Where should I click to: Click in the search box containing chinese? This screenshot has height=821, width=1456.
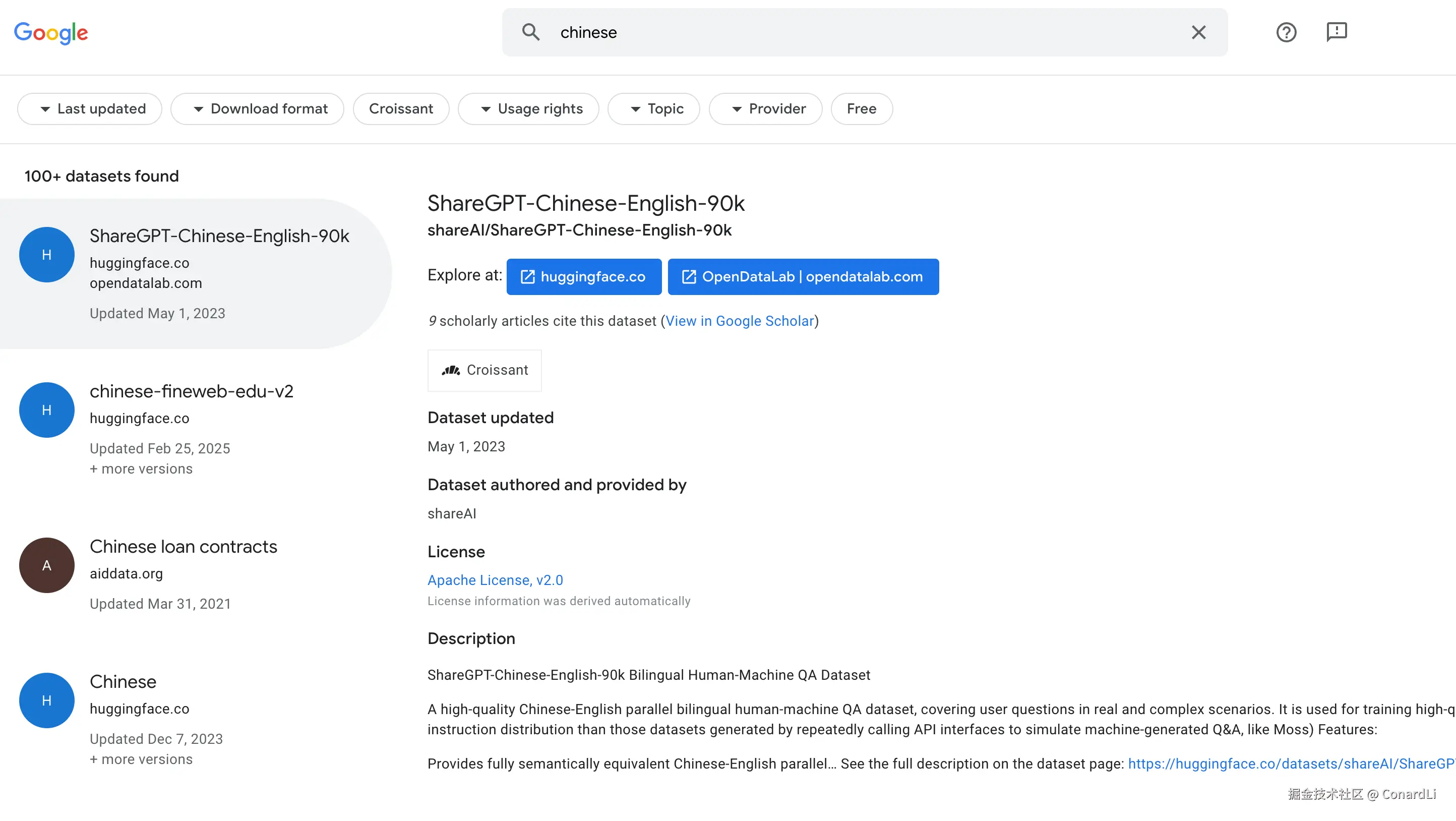[848, 32]
